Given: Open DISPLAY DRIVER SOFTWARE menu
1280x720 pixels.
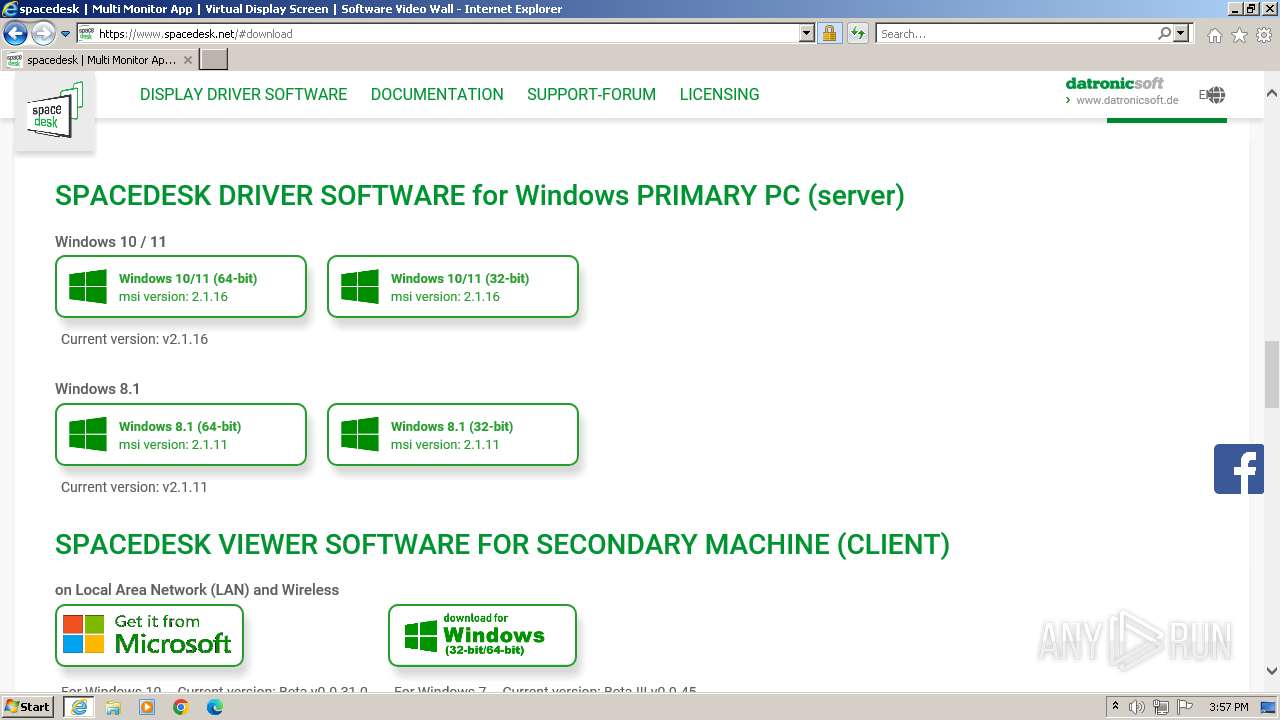Looking at the screenshot, I should click(243, 94).
